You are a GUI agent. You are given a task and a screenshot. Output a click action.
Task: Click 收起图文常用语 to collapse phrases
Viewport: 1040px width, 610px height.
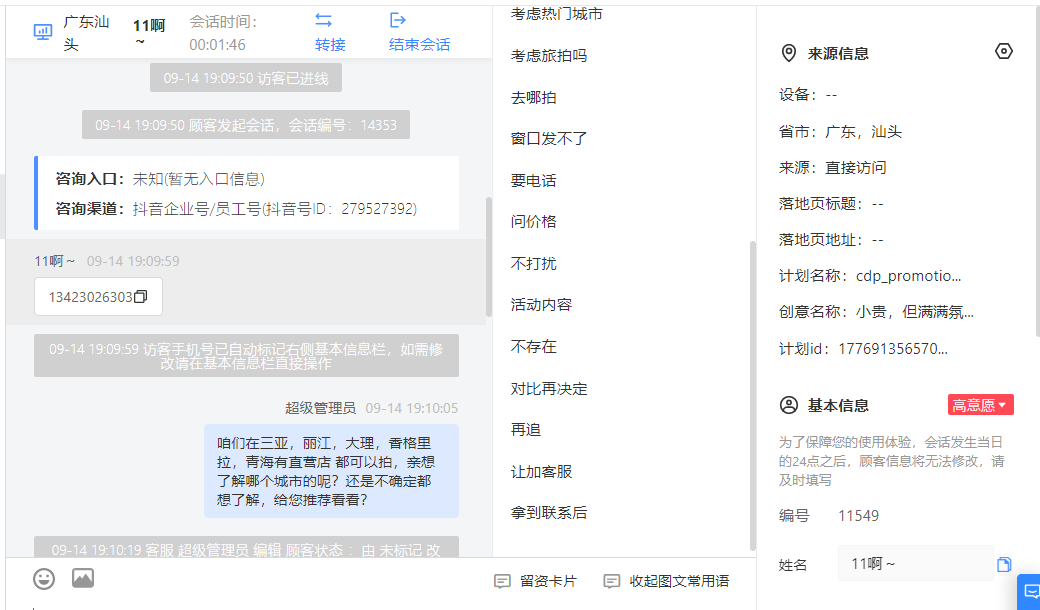click(667, 581)
